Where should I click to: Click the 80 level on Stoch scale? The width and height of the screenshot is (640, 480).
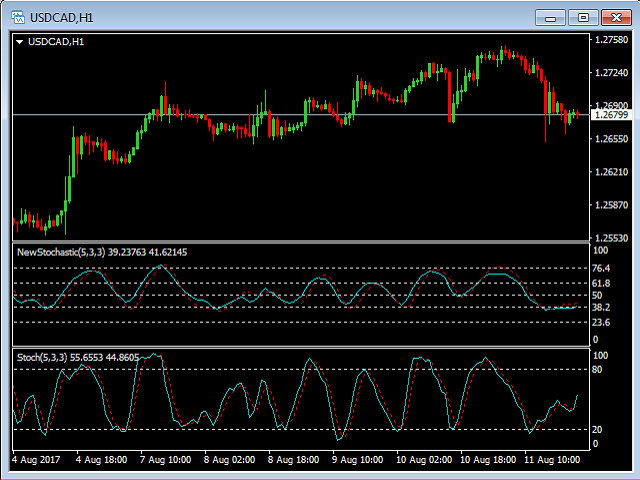[598, 369]
